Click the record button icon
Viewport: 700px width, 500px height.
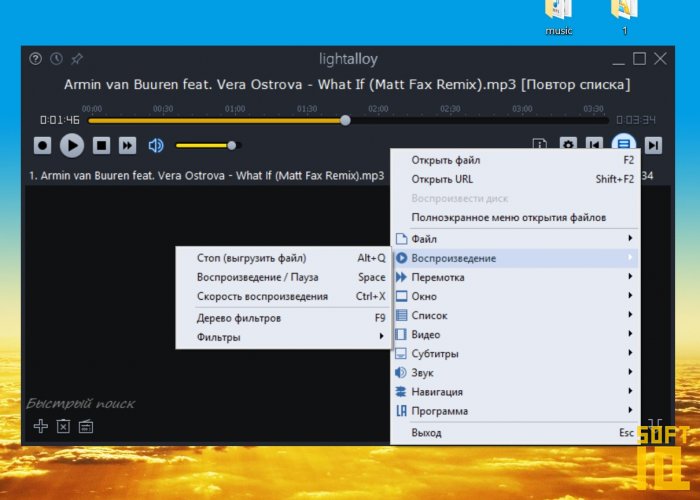pyautogui.click(x=42, y=146)
